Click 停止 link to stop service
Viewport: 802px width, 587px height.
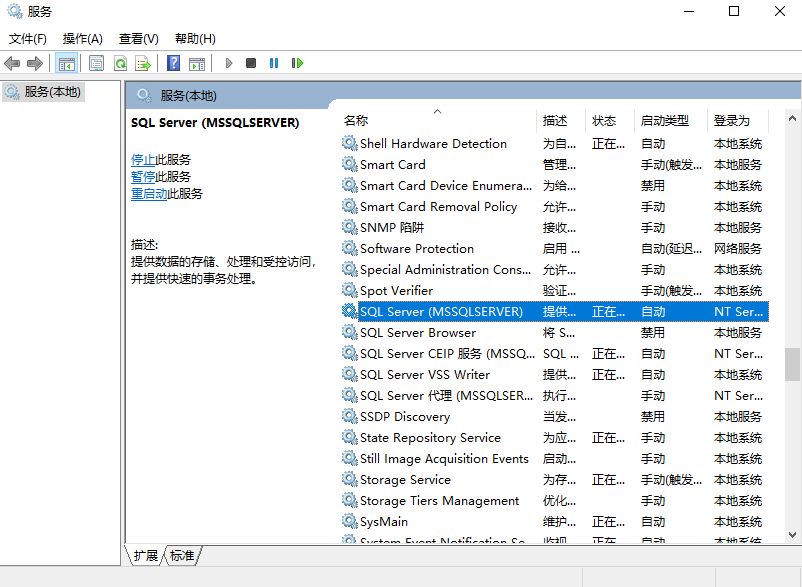(x=143, y=160)
